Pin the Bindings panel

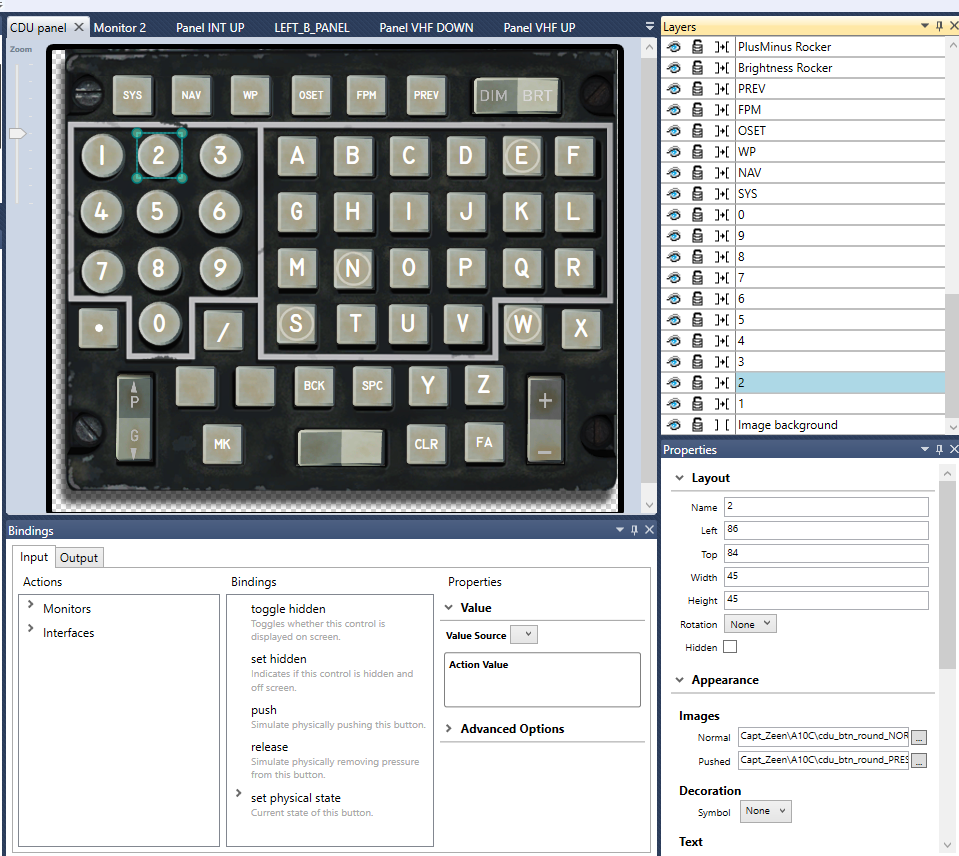(634, 529)
